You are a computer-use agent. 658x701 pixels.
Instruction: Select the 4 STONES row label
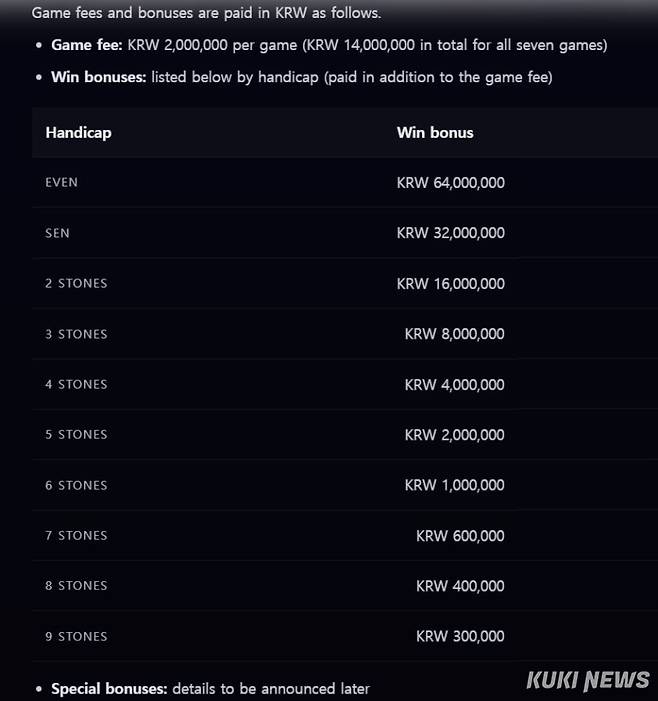(76, 385)
